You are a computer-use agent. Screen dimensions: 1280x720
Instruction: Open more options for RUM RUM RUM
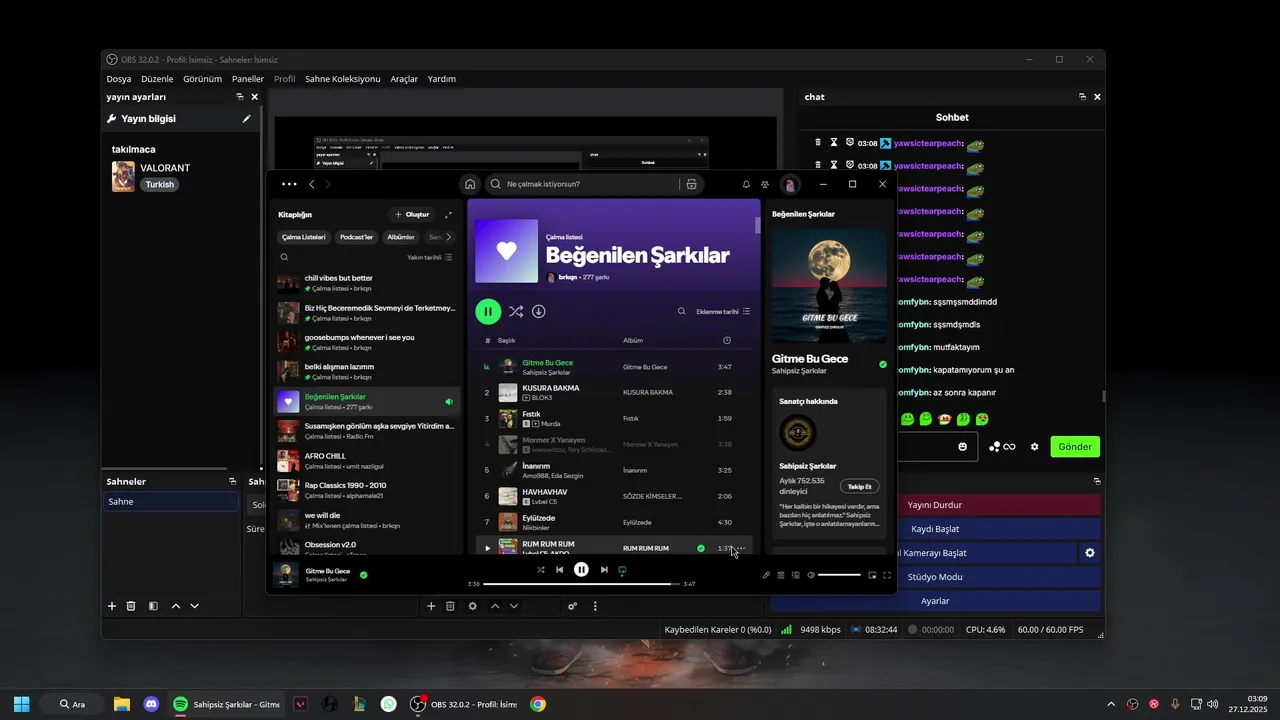click(x=741, y=548)
